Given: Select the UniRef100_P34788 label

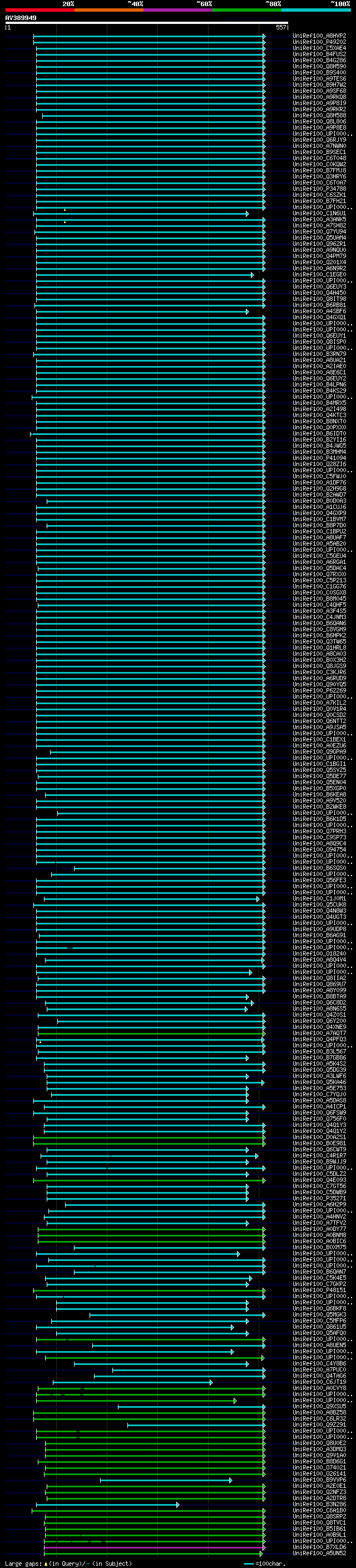Looking at the screenshot, I should click(319, 189).
